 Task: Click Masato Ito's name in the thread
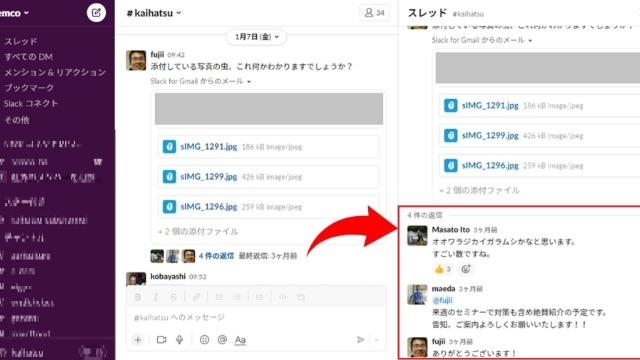coord(451,229)
